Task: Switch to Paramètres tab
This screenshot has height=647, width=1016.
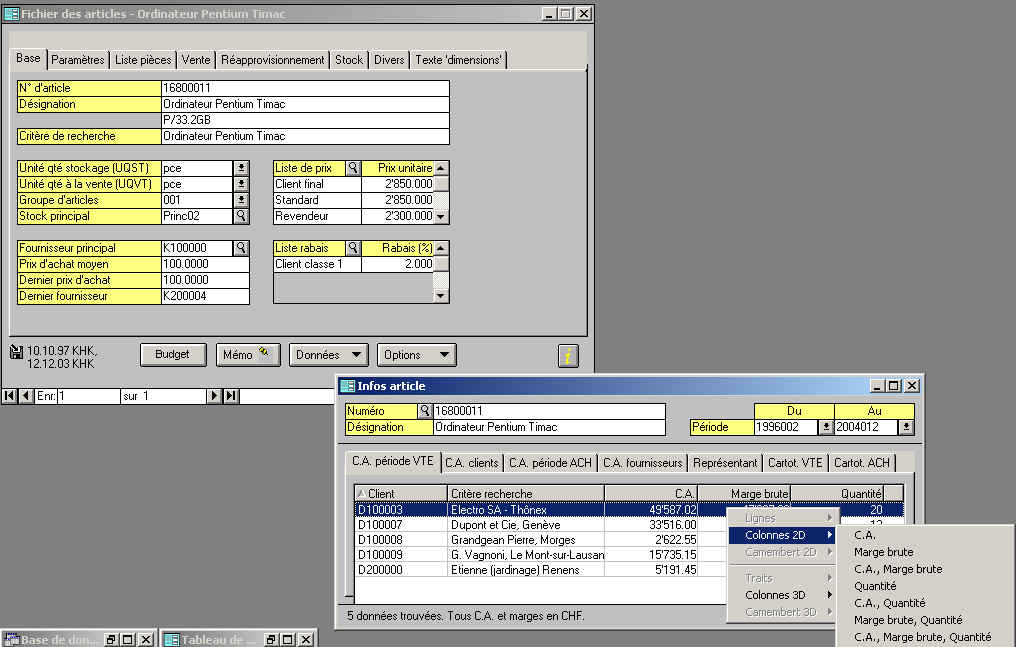Action: pos(78,60)
